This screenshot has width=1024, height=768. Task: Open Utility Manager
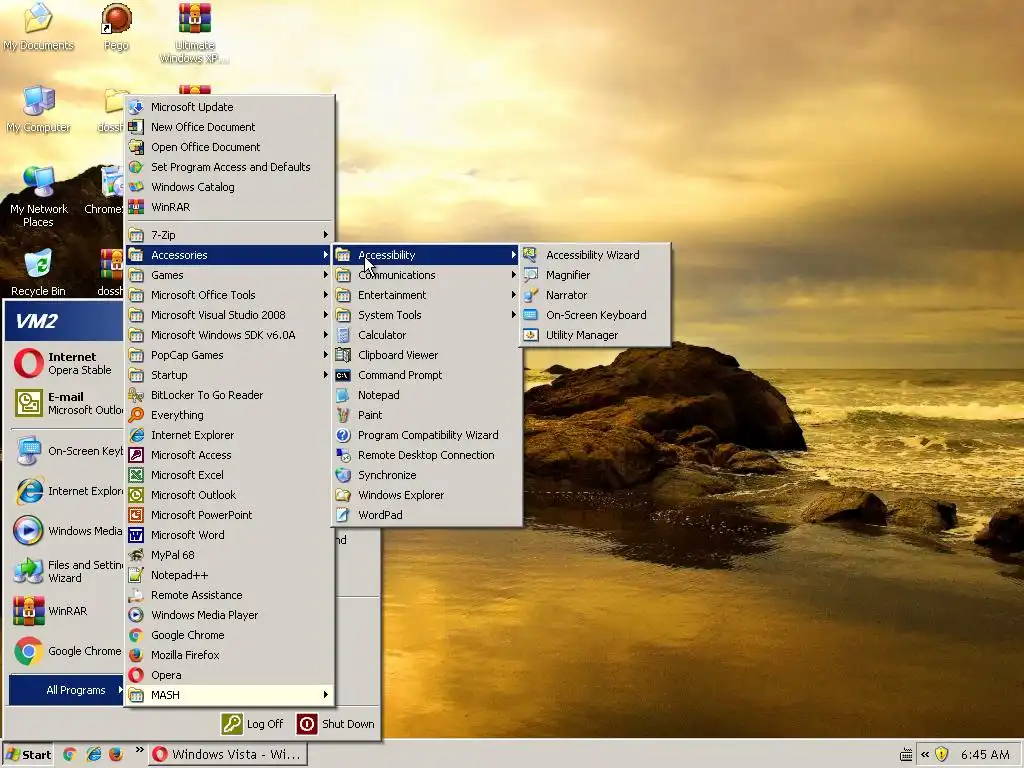[x=595, y=335]
